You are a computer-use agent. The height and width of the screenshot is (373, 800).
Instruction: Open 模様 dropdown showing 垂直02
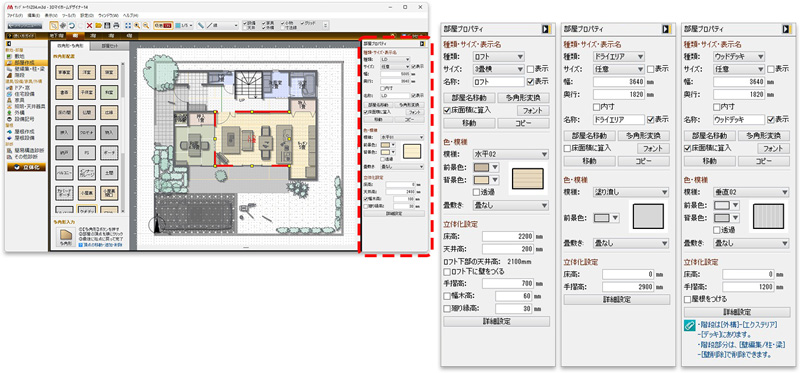click(x=751, y=192)
